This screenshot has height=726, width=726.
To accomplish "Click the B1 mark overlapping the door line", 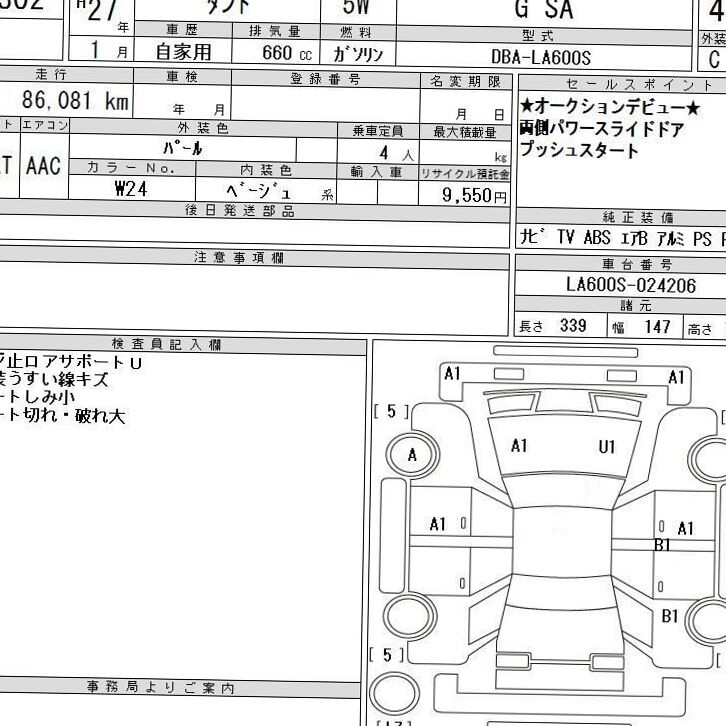I will (663, 545).
